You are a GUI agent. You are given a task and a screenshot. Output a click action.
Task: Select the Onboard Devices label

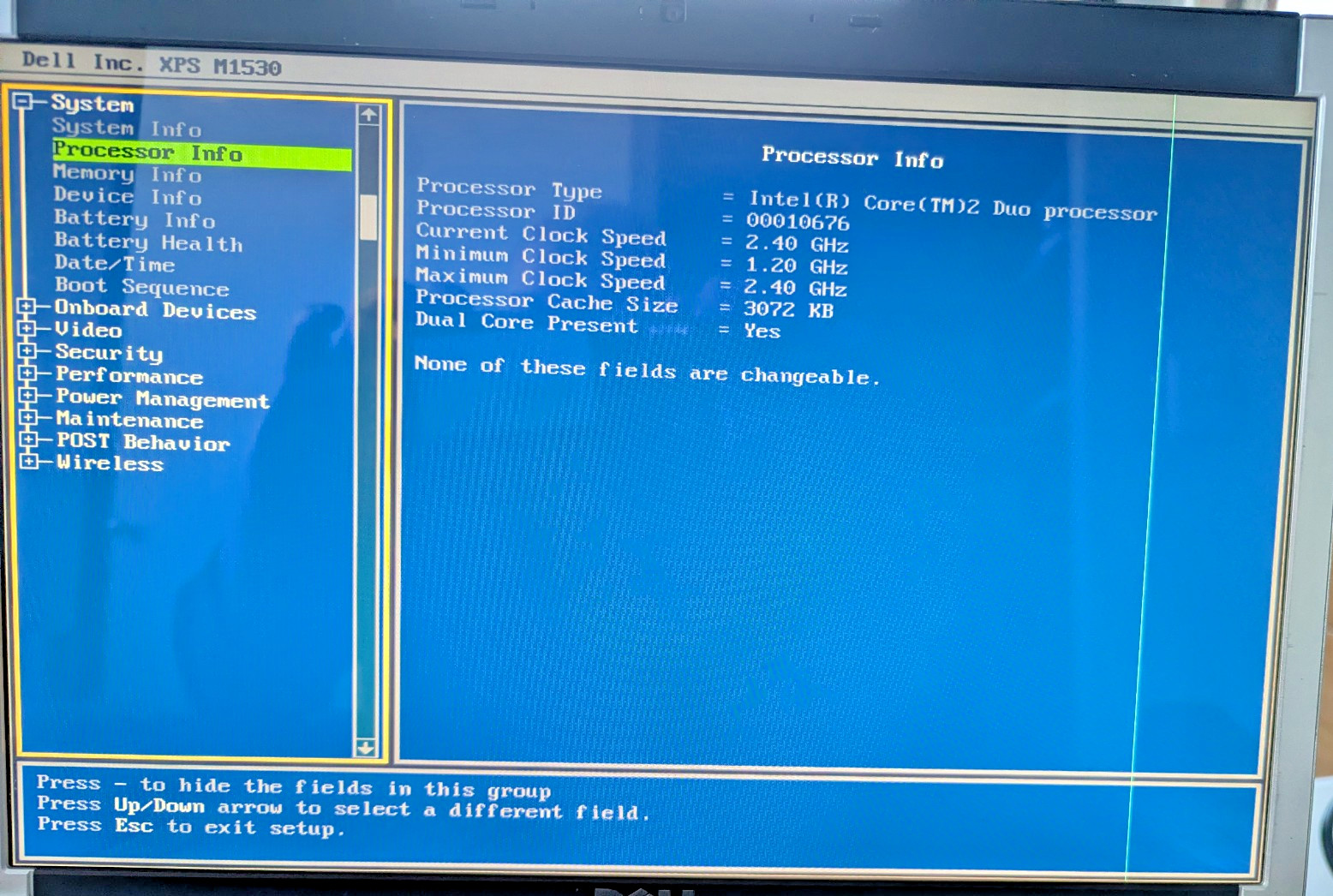155,310
